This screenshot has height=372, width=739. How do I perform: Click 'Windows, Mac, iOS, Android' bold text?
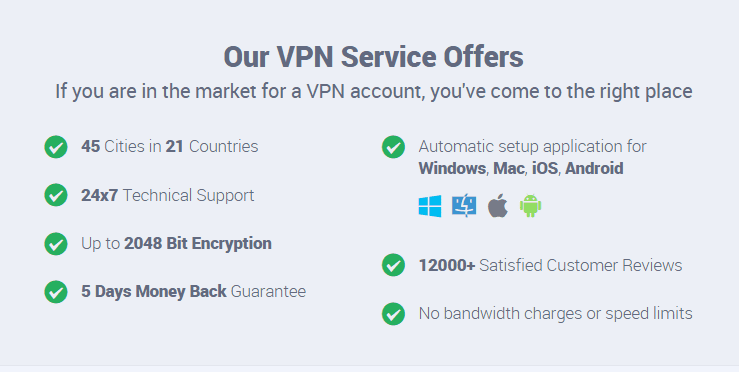click(521, 168)
